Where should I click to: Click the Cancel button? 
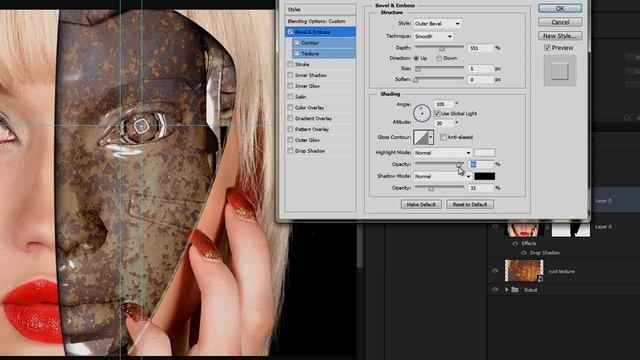(560, 22)
